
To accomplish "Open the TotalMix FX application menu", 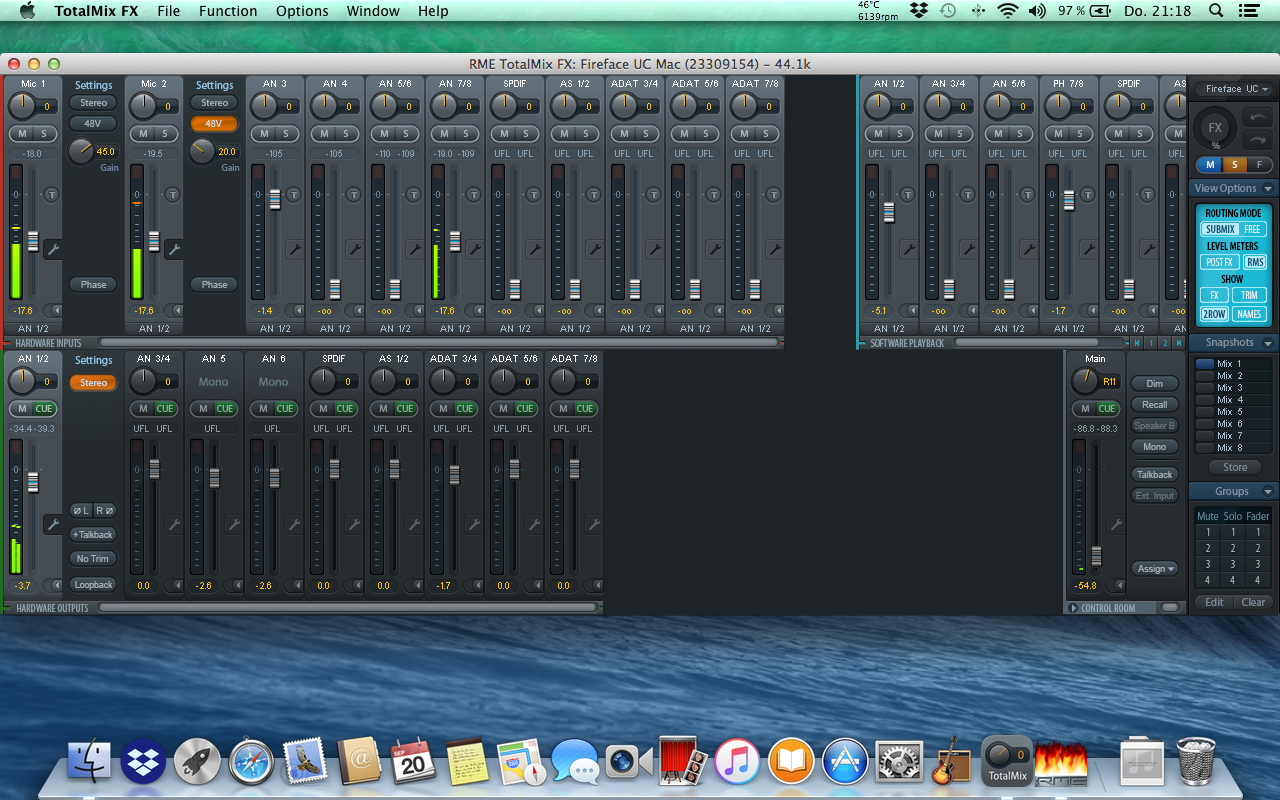I will coord(95,11).
